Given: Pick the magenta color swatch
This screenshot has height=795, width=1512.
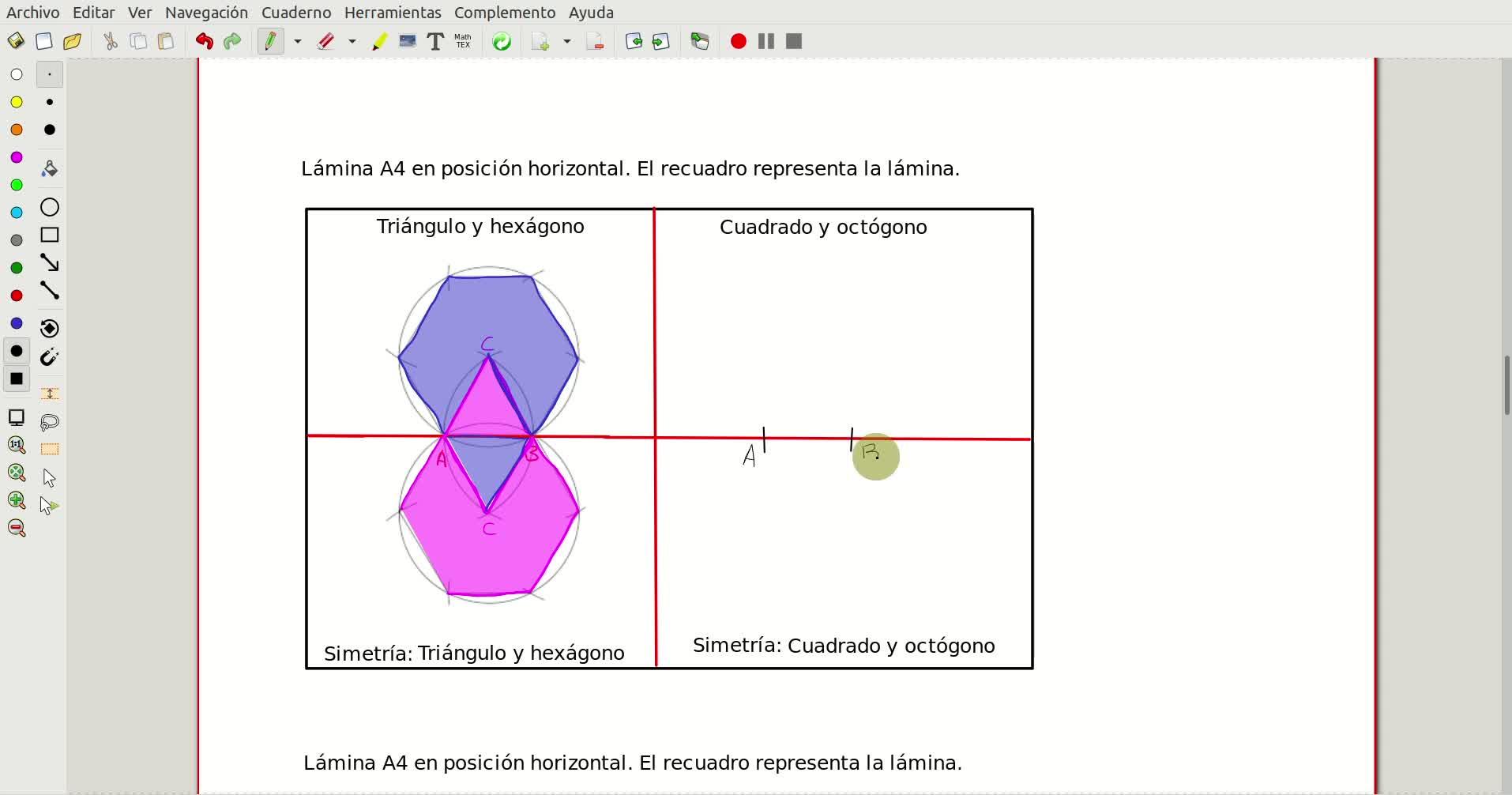Looking at the screenshot, I should pos(17,157).
